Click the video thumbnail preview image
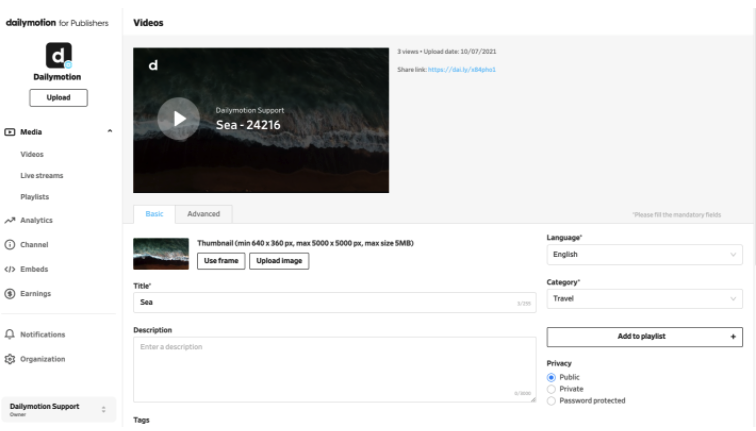756x431 pixels. pyautogui.click(x=161, y=254)
